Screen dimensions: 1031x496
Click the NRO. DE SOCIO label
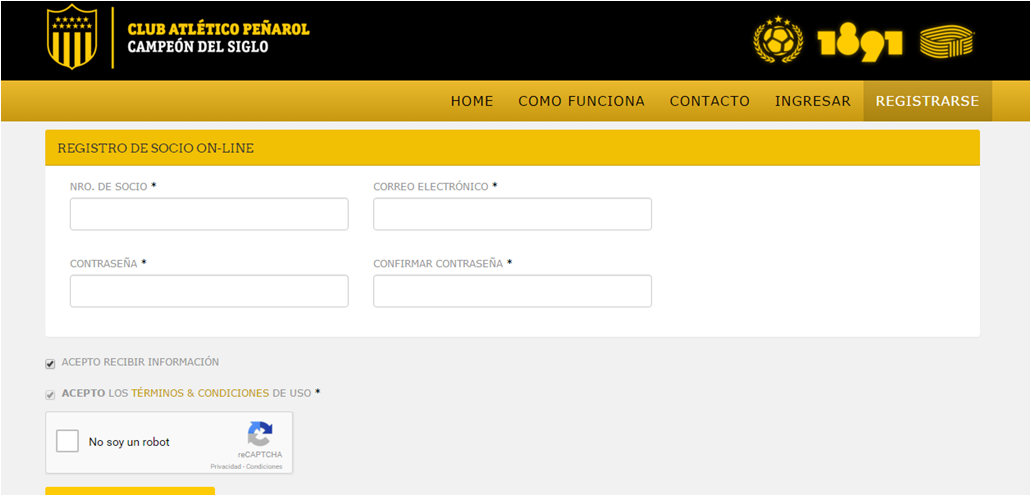108,187
